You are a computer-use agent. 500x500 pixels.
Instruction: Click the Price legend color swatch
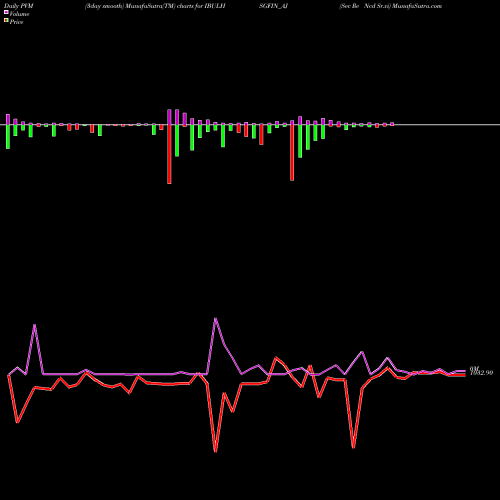(x=6, y=20)
